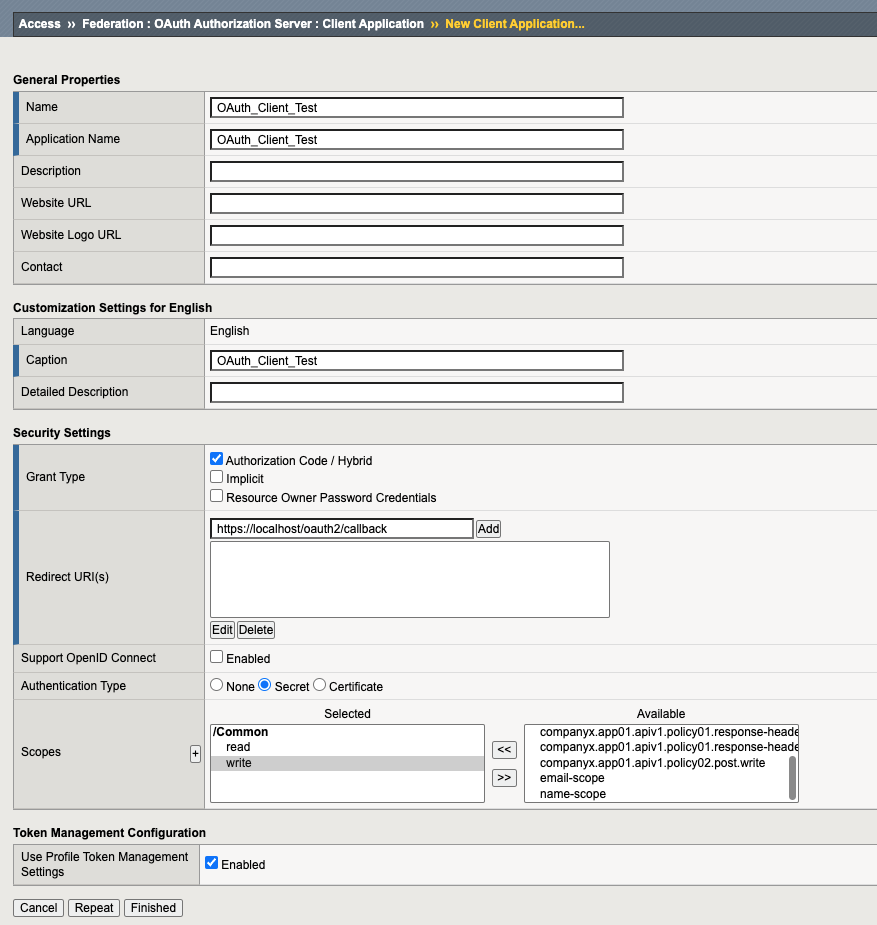Click the Available scopes scrollbar
The height and width of the screenshot is (925, 877).
click(793, 777)
